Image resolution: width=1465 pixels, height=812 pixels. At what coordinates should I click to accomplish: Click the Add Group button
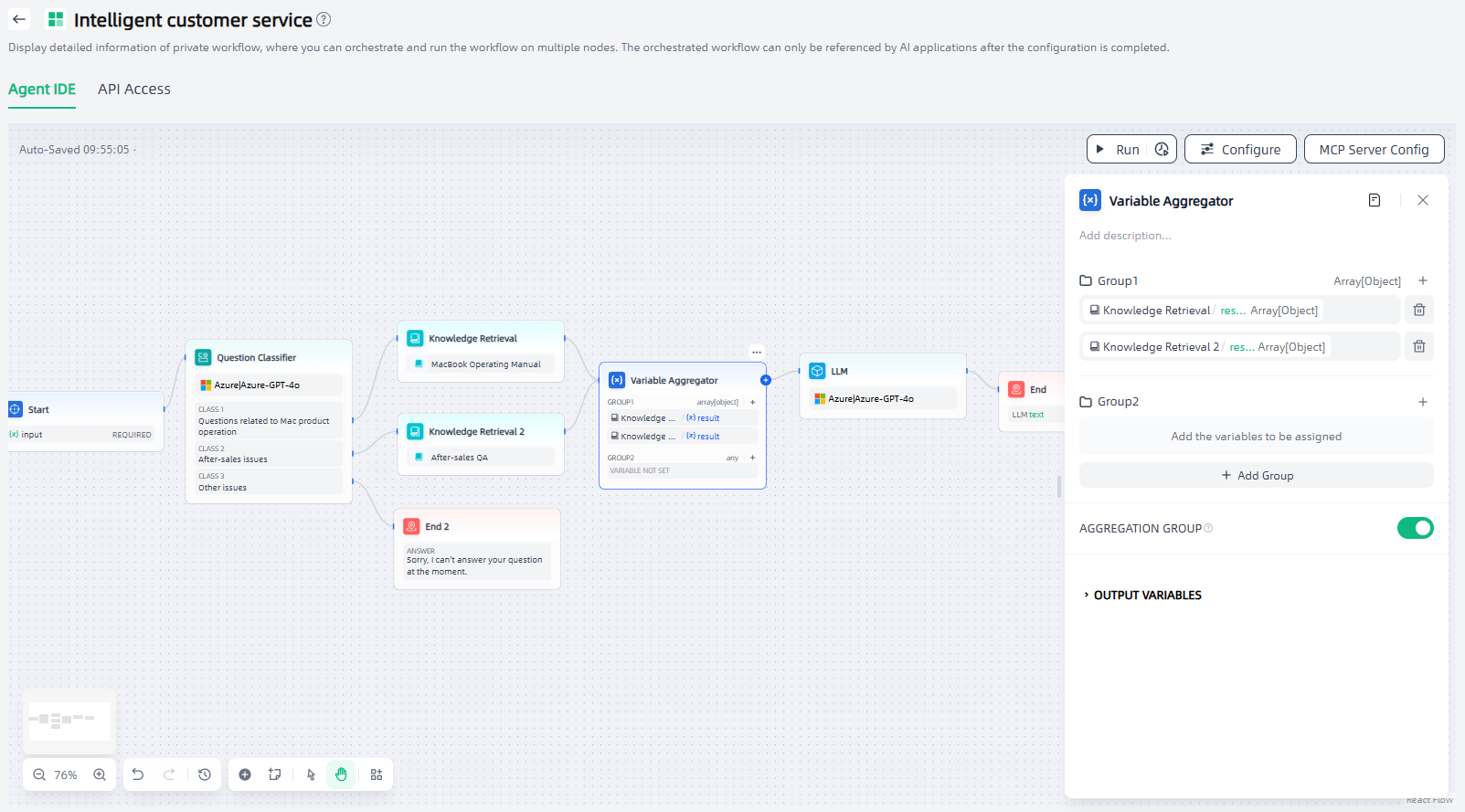coord(1256,475)
